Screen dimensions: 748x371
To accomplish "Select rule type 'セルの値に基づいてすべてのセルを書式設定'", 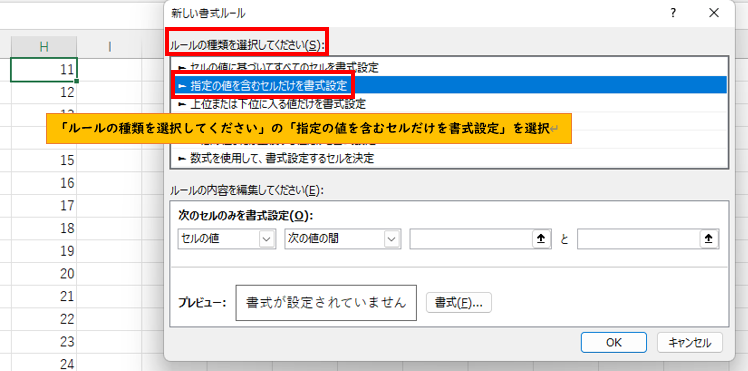I will [449, 68].
